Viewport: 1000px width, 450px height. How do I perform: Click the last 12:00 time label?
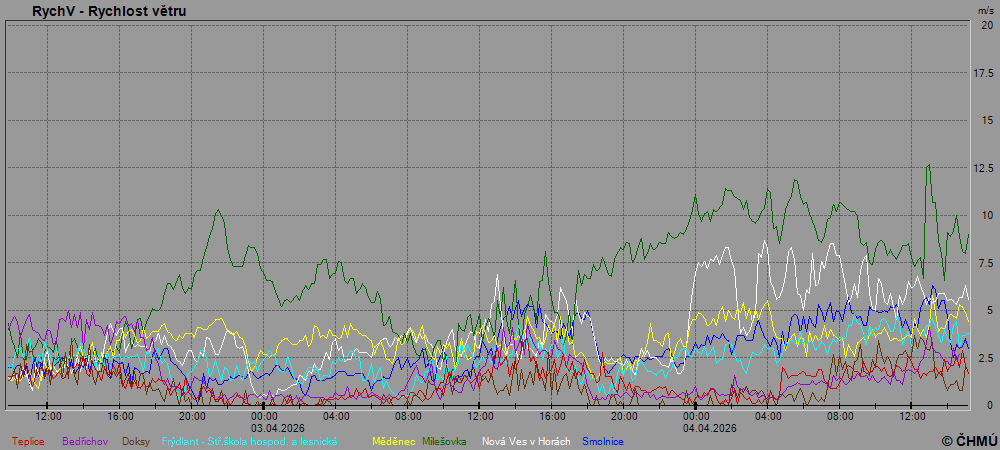coord(912,416)
